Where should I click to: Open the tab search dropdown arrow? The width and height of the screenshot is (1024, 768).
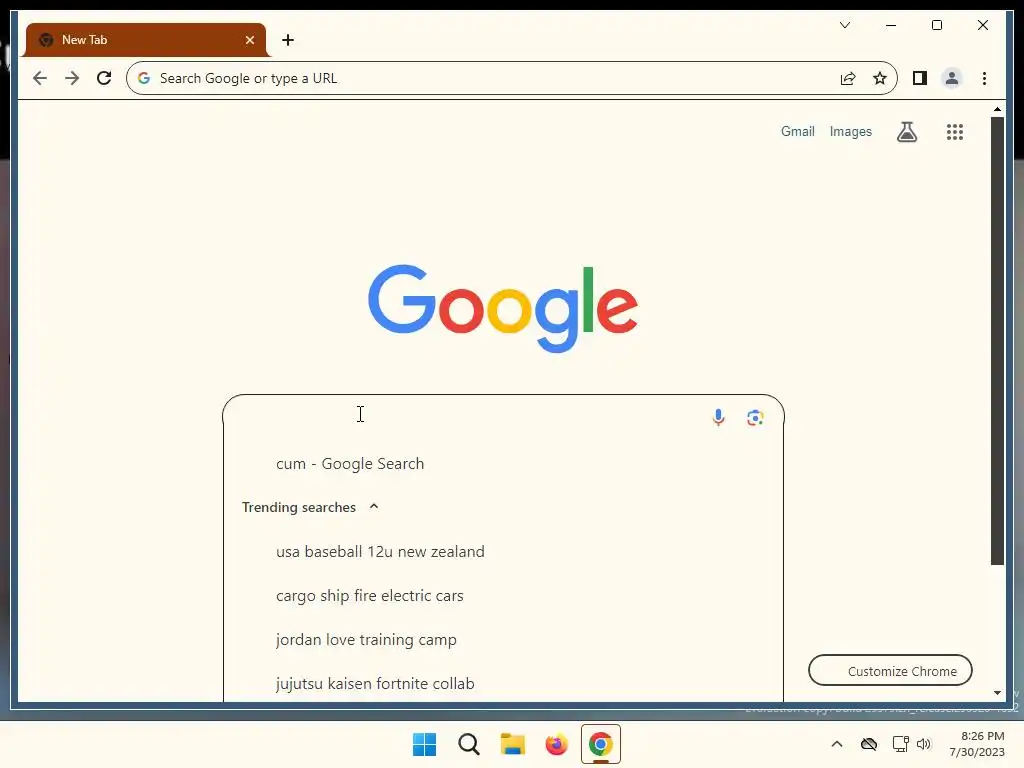pos(844,25)
